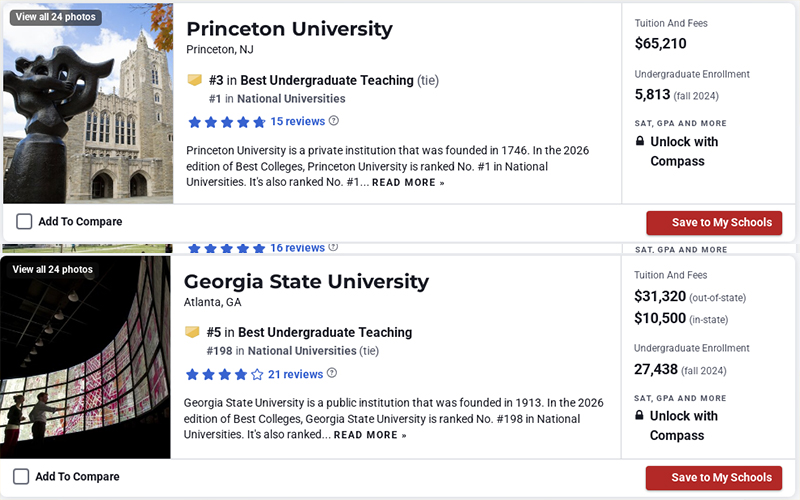Open Princeton's View all 24 photos
Screen dimensions: 800x500
tap(56, 17)
